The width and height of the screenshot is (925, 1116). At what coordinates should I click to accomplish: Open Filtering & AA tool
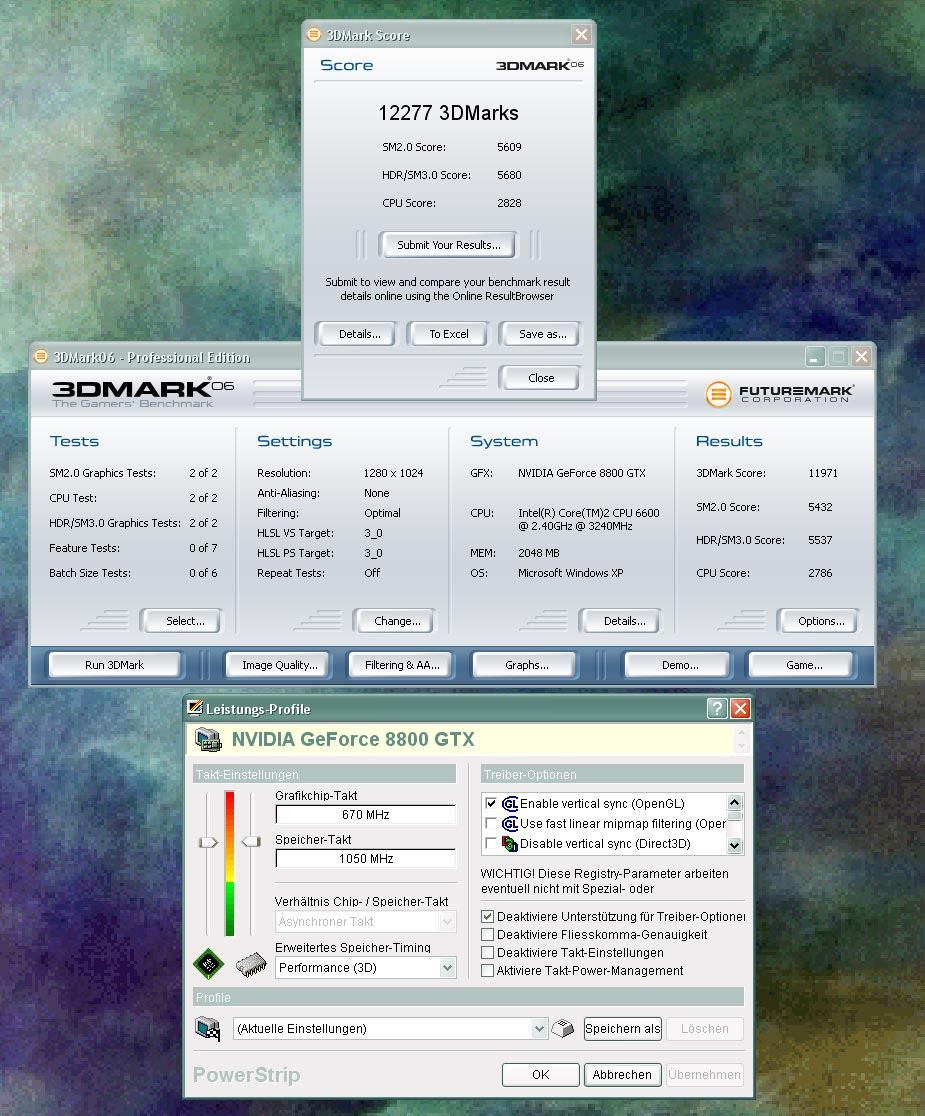[x=402, y=665]
